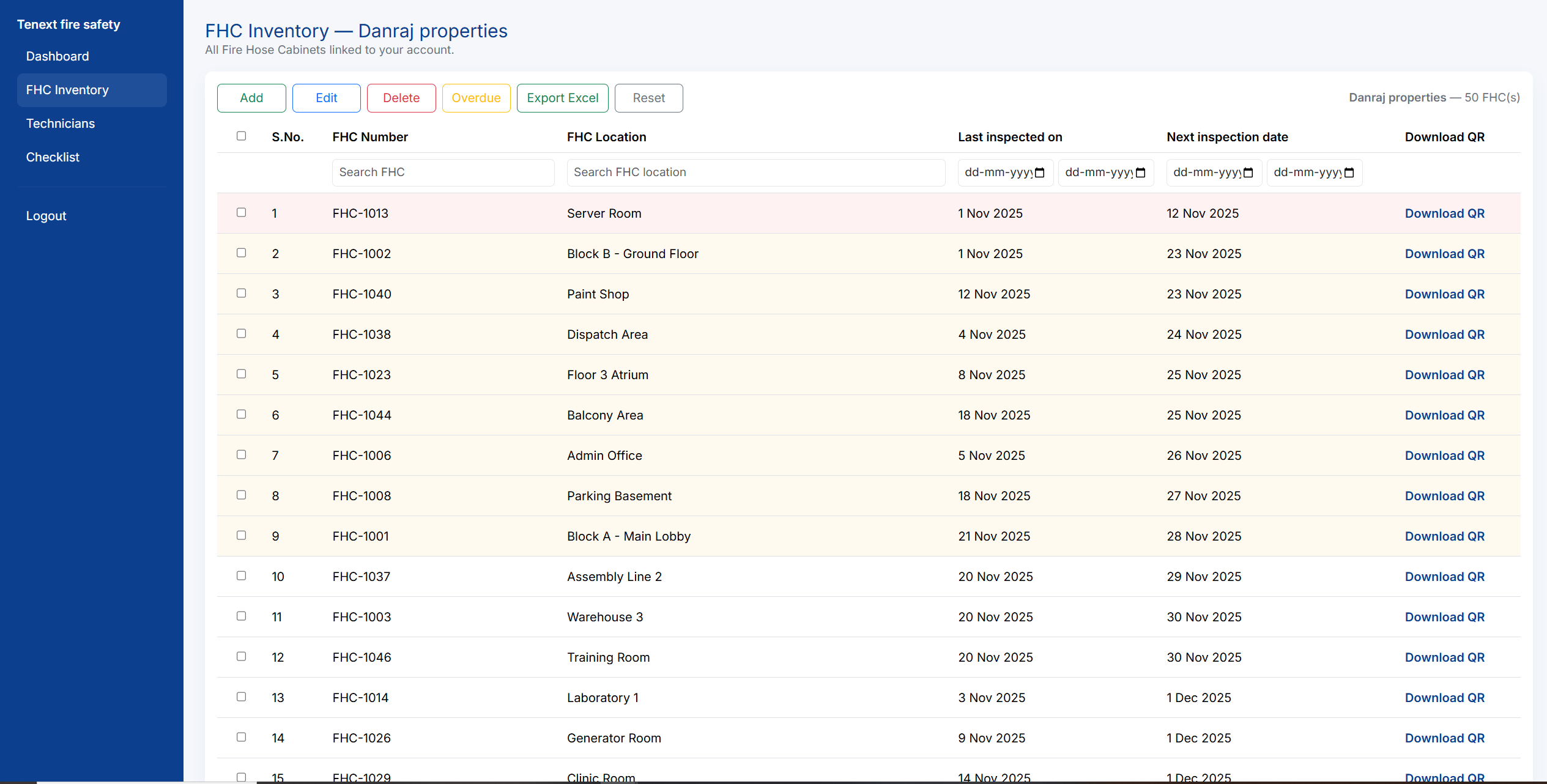The height and width of the screenshot is (784, 1547).
Task: Tick the select-all checkbox in header
Action: click(x=242, y=136)
